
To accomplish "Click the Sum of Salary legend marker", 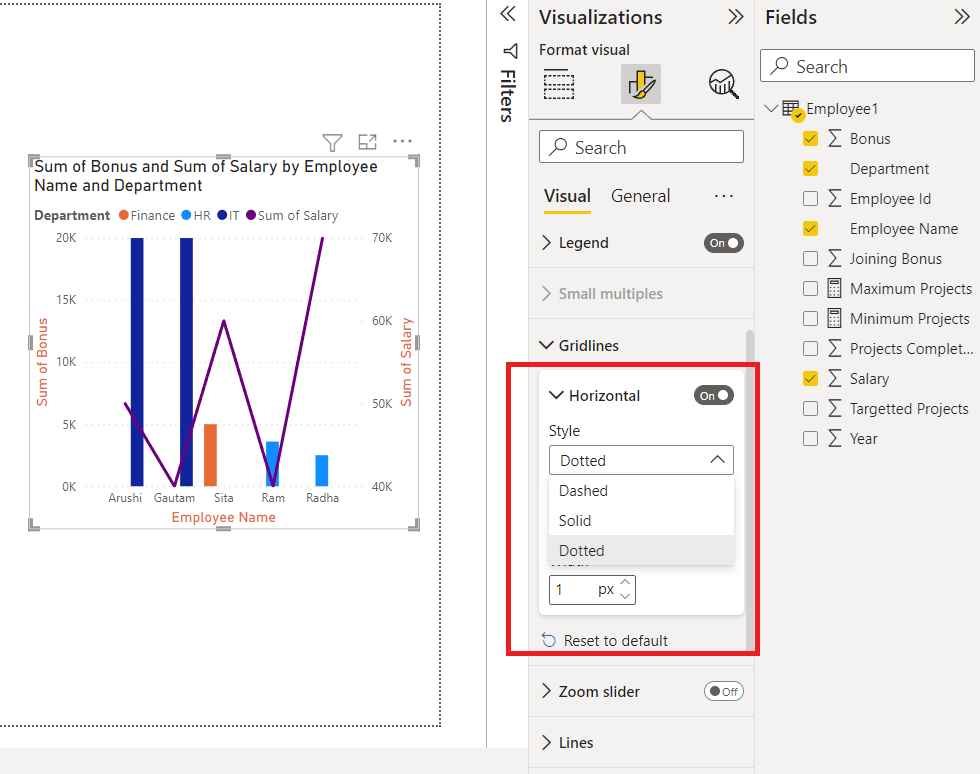I will click(x=251, y=215).
